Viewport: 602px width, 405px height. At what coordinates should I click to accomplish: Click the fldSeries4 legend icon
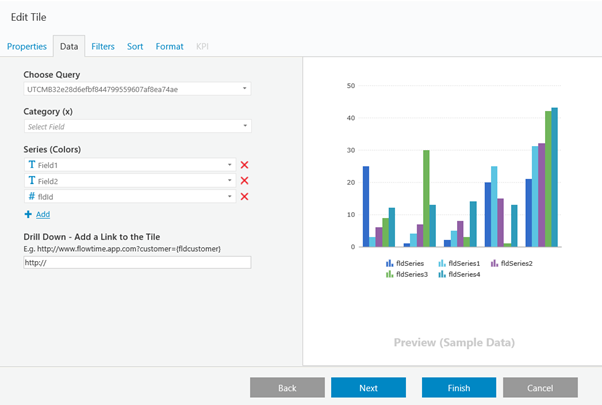pyautogui.click(x=442, y=274)
